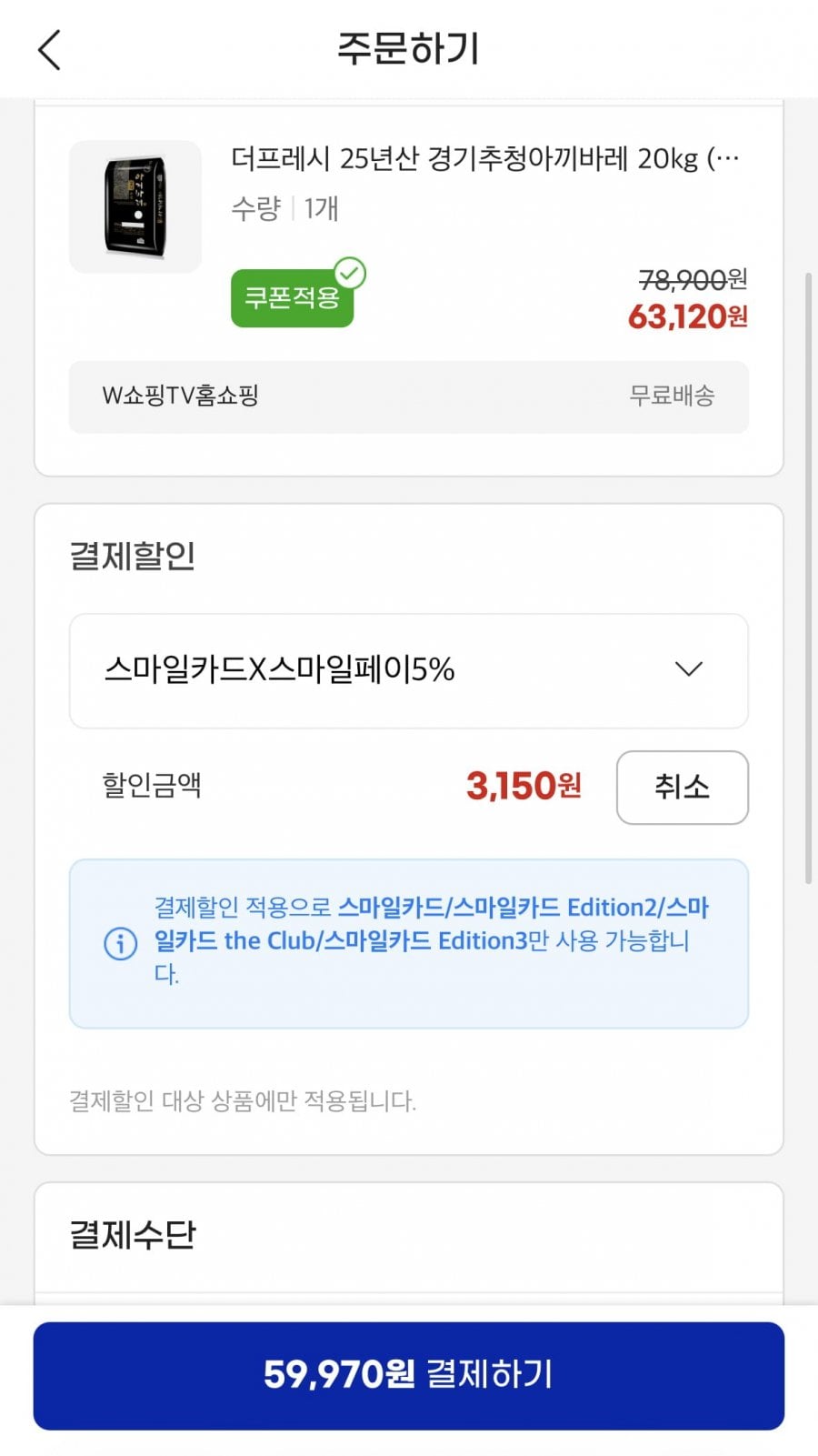Tap the 수량 1개 quantity text

(284, 208)
